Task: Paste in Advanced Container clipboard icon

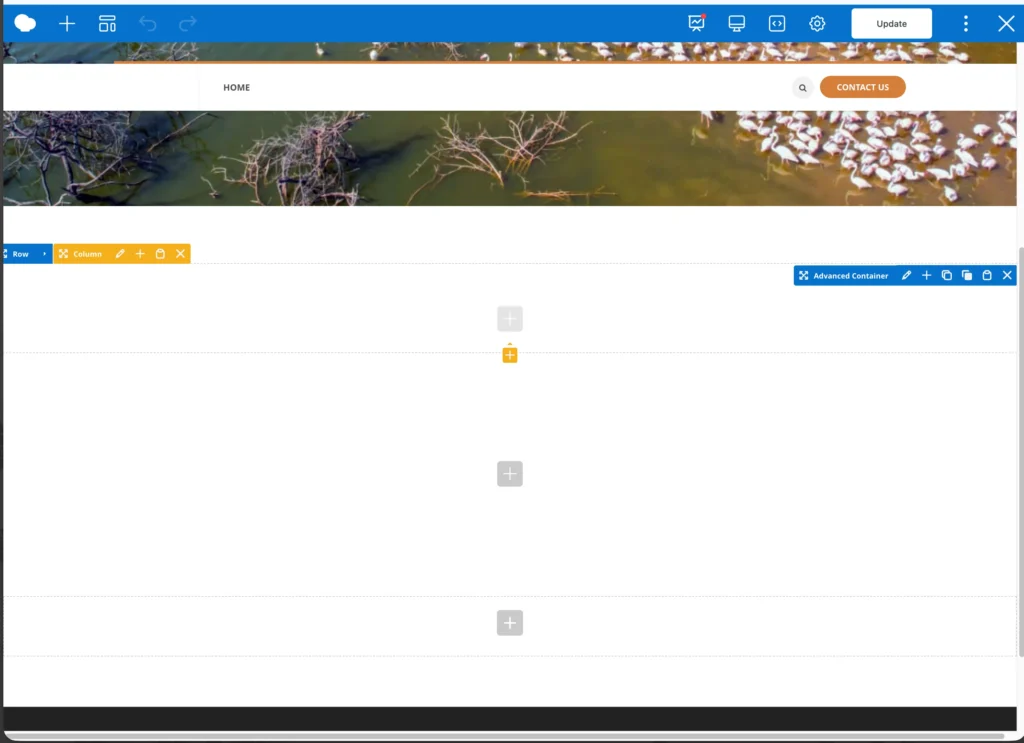Action: (x=987, y=276)
